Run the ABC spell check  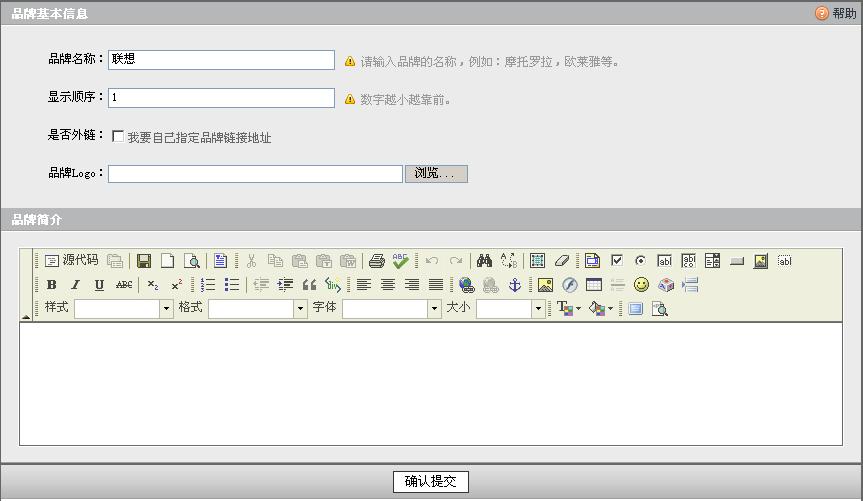coord(401,260)
